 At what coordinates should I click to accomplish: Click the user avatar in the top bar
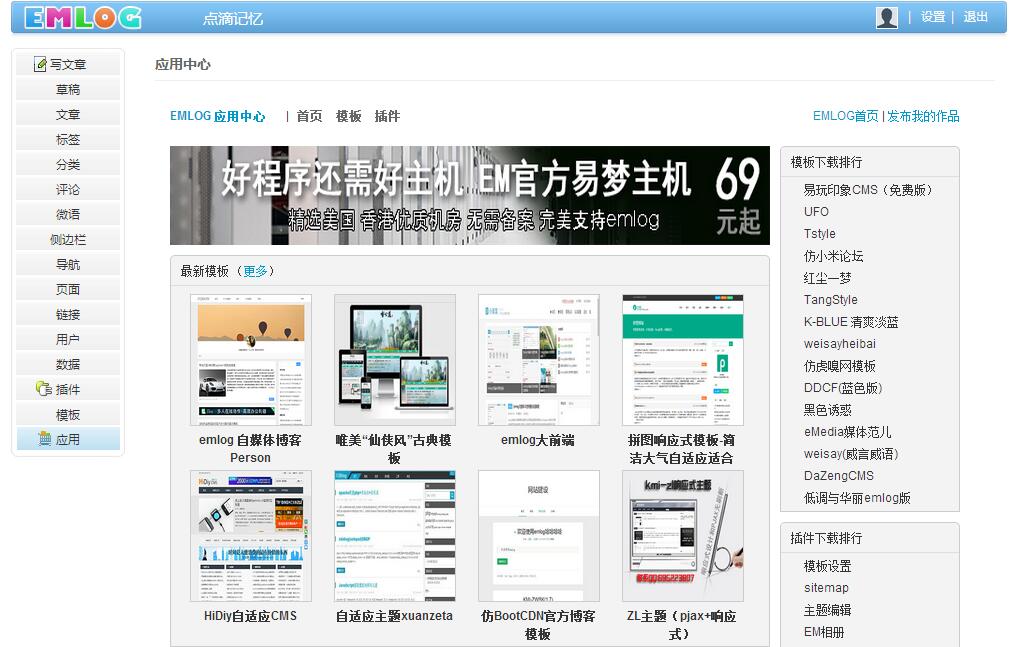887,17
